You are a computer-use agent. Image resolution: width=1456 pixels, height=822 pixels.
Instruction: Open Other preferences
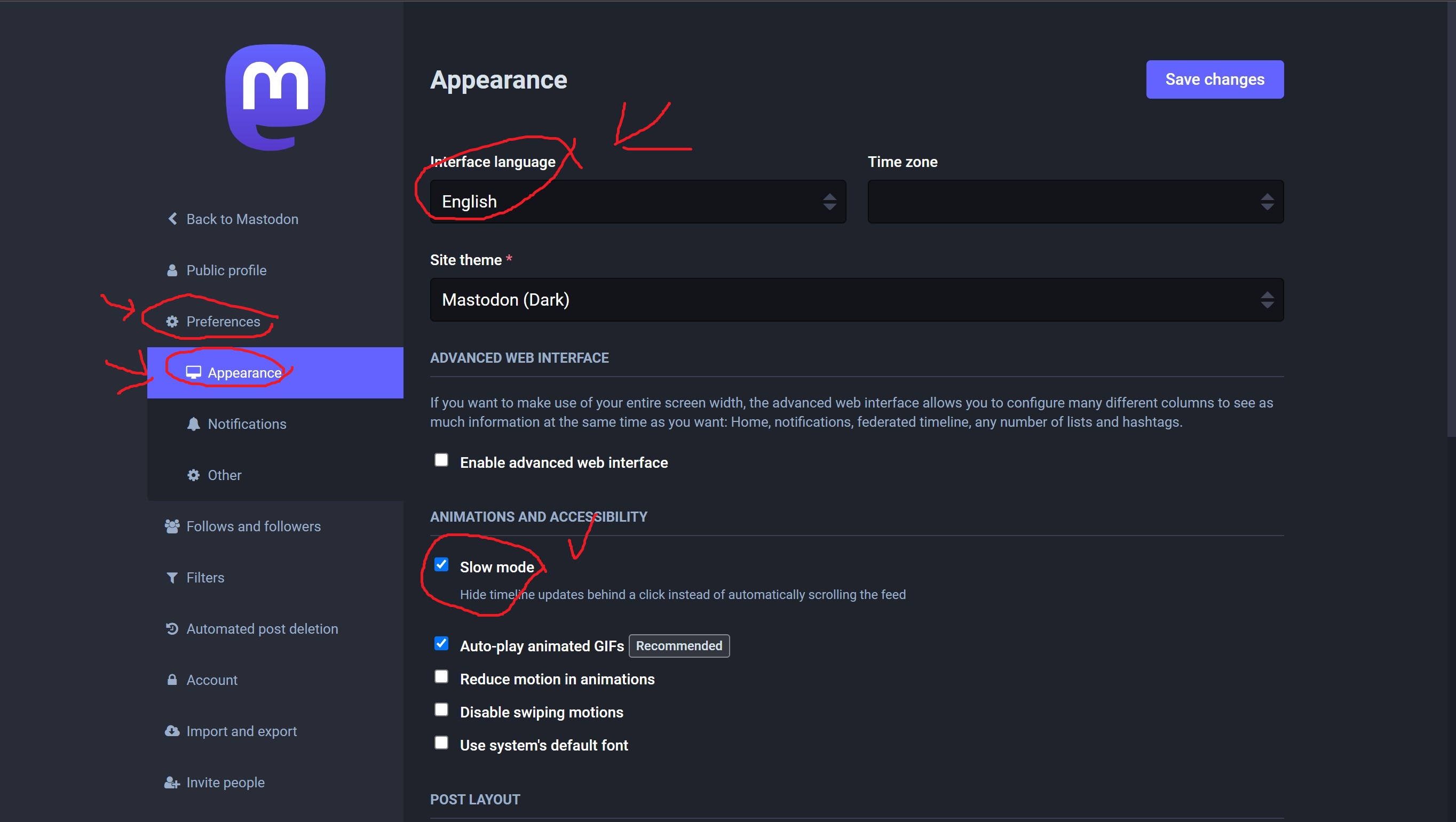click(275, 475)
